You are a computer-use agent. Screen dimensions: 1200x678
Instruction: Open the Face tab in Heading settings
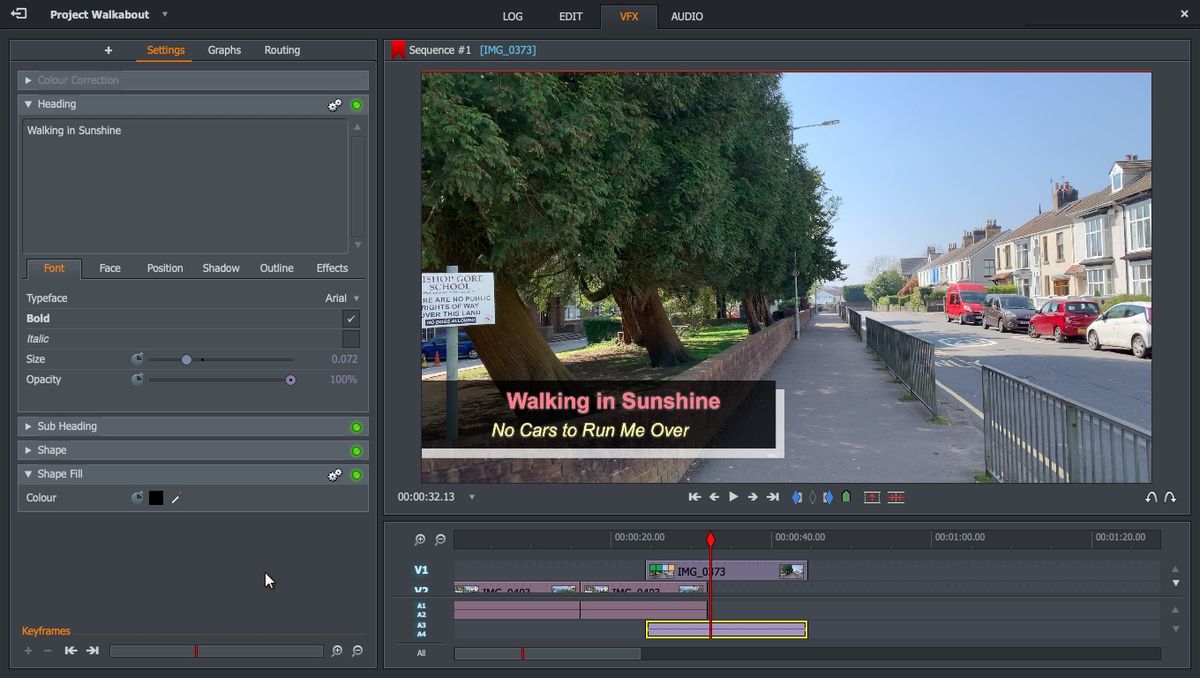coord(109,268)
